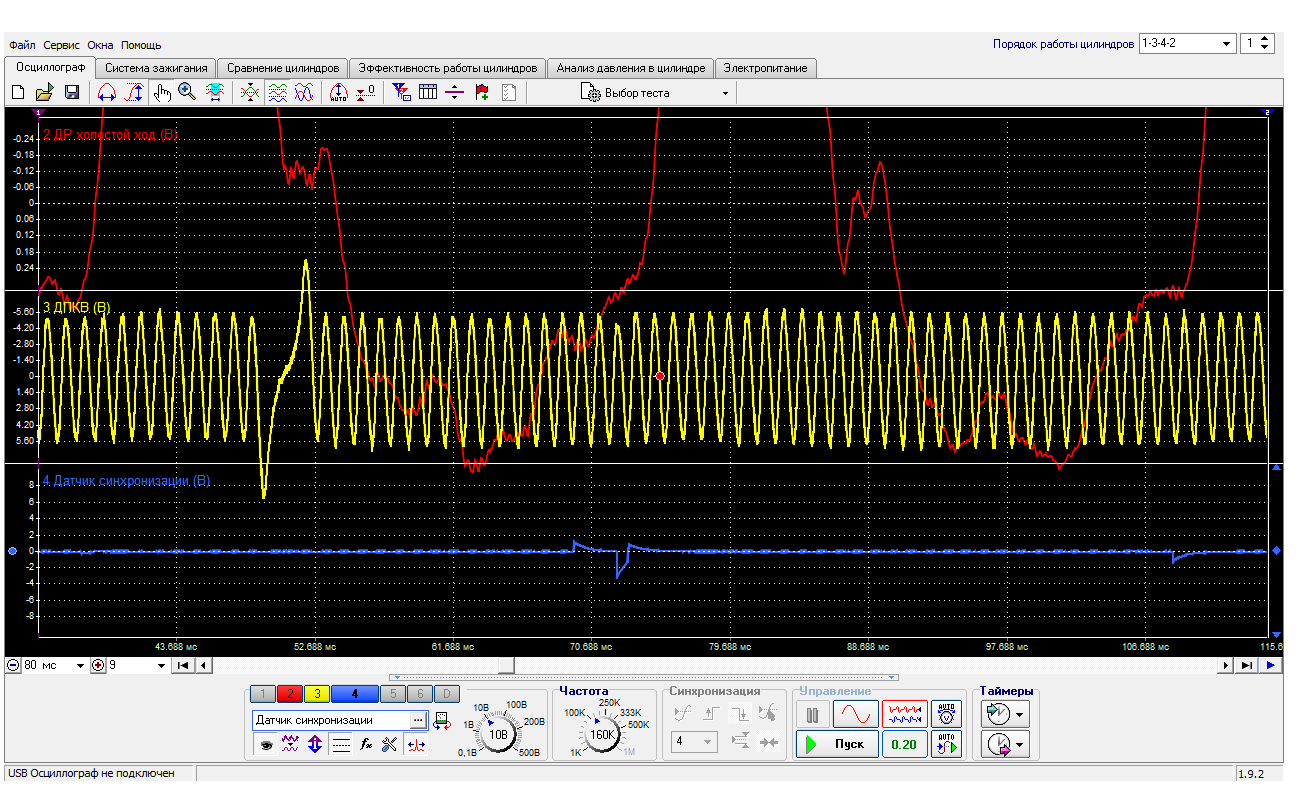Open the lower timer clock dropdown
Image resolution: width=1296 pixels, height=786 pixels.
coord(1005,744)
